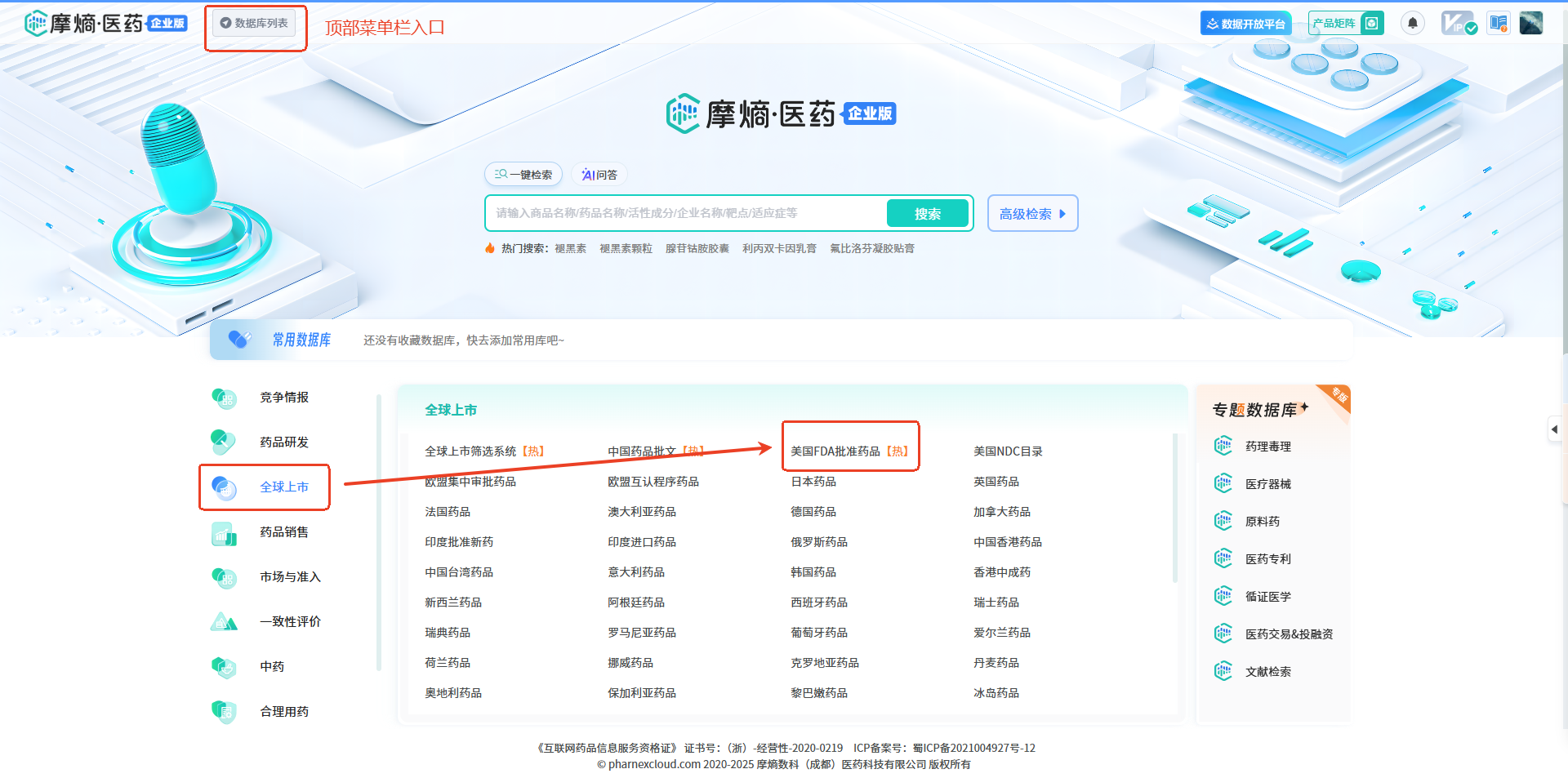Click the 医疗器械 database icon
This screenshot has width=1568, height=778.
(x=1223, y=483)
